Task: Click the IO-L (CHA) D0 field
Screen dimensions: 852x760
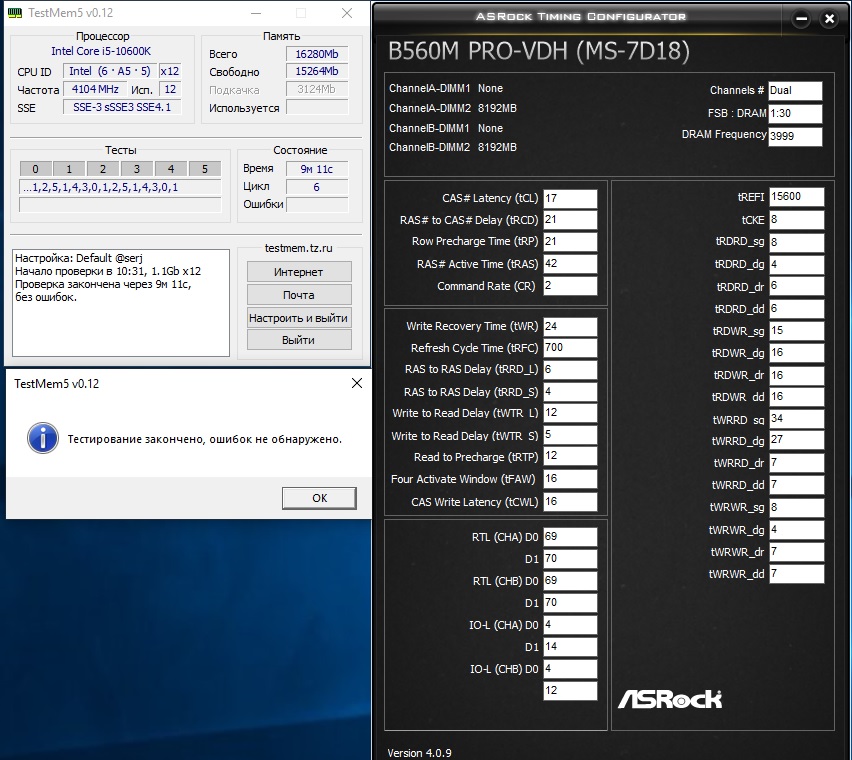Action: (570, 625)
